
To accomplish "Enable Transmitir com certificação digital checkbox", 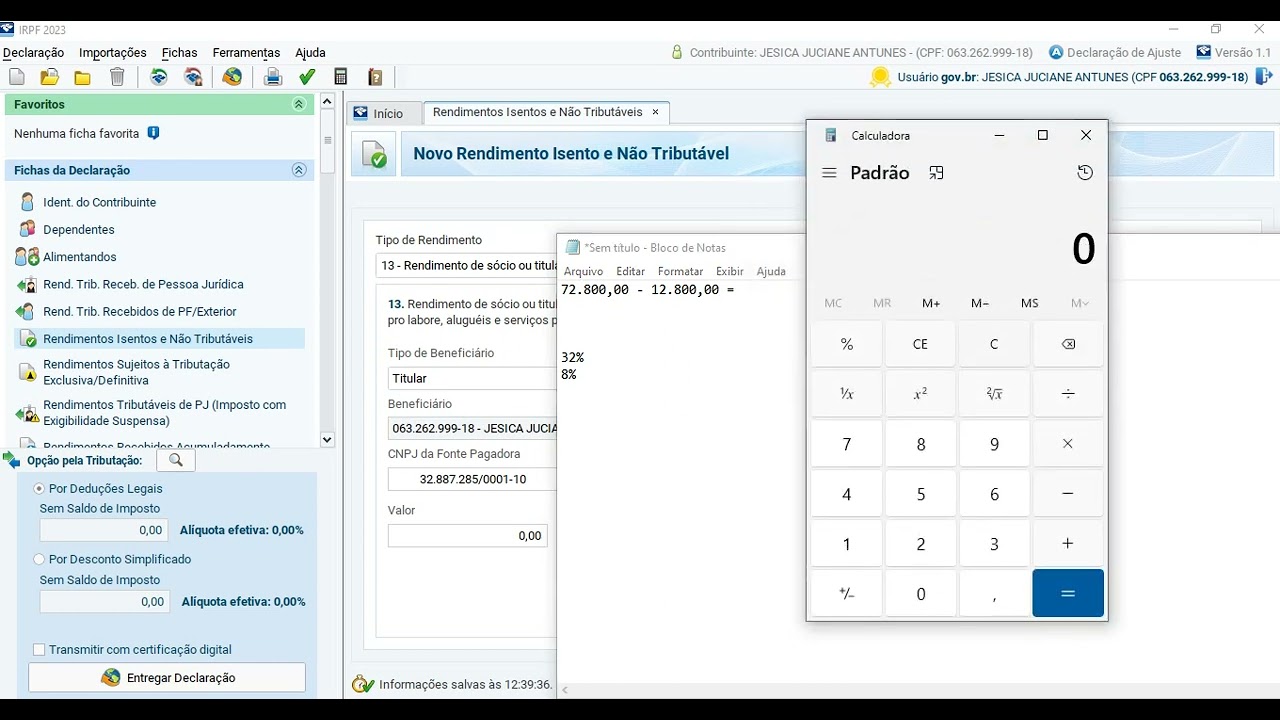I will pos(39,650).
